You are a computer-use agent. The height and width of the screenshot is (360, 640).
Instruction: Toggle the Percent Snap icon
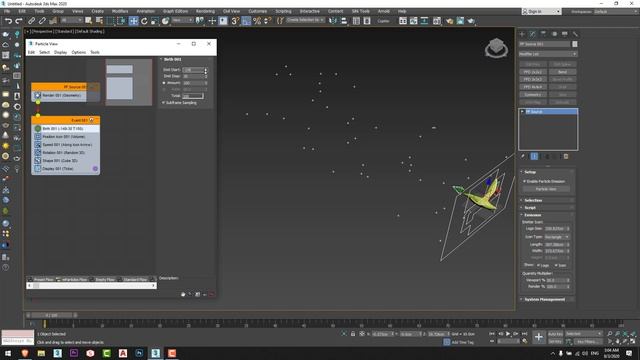click(257, 21)
